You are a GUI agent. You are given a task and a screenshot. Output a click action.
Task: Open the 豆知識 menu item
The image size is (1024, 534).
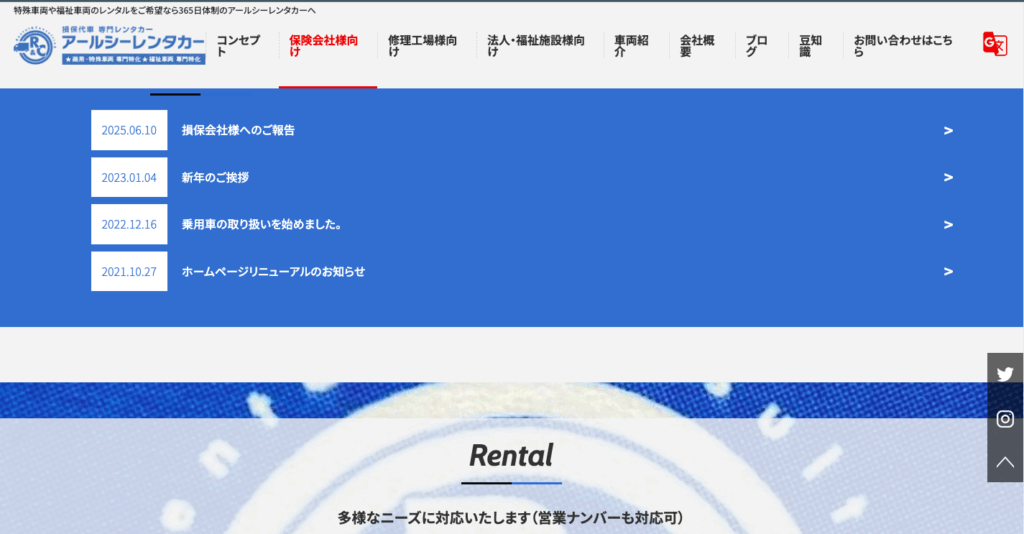(810, 46)
